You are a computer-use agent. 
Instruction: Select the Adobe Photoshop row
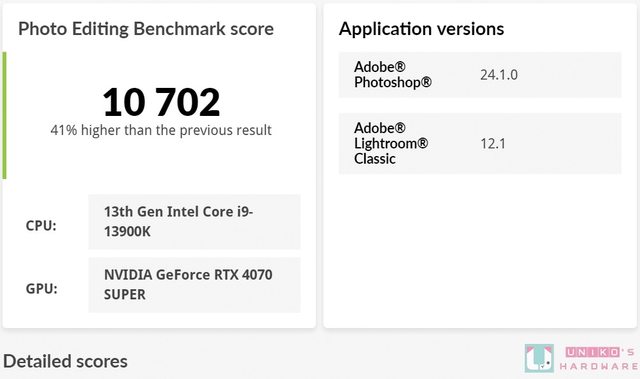click(480, 75)
